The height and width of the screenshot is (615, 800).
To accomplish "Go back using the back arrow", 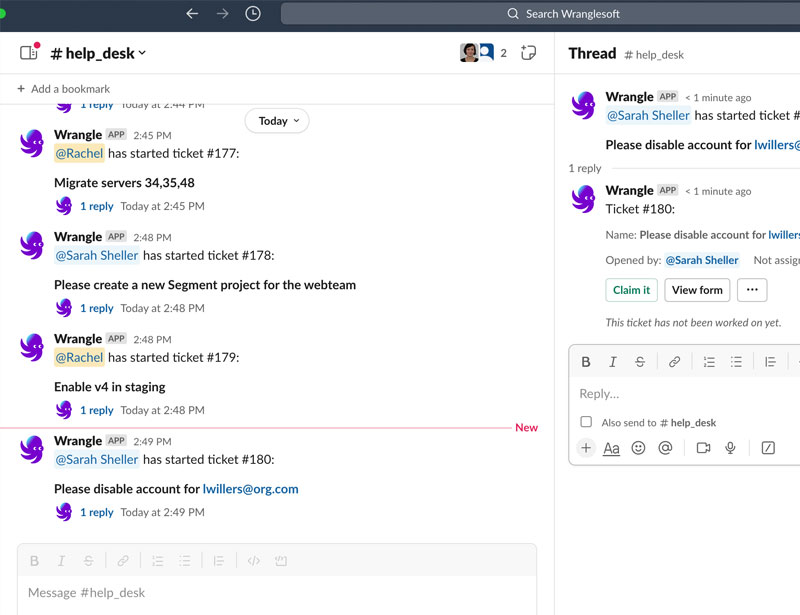I will click(192, 14).
